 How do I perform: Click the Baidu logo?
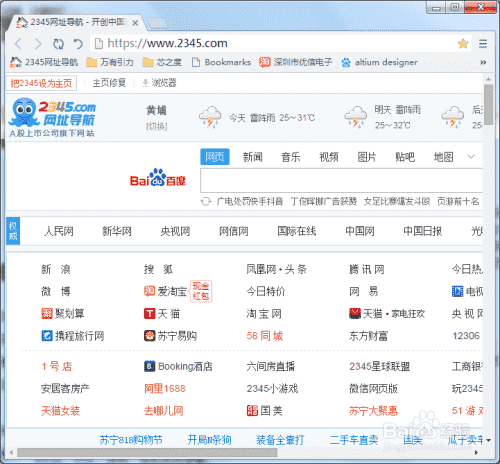pyautogui.click(x=158, y=178)
